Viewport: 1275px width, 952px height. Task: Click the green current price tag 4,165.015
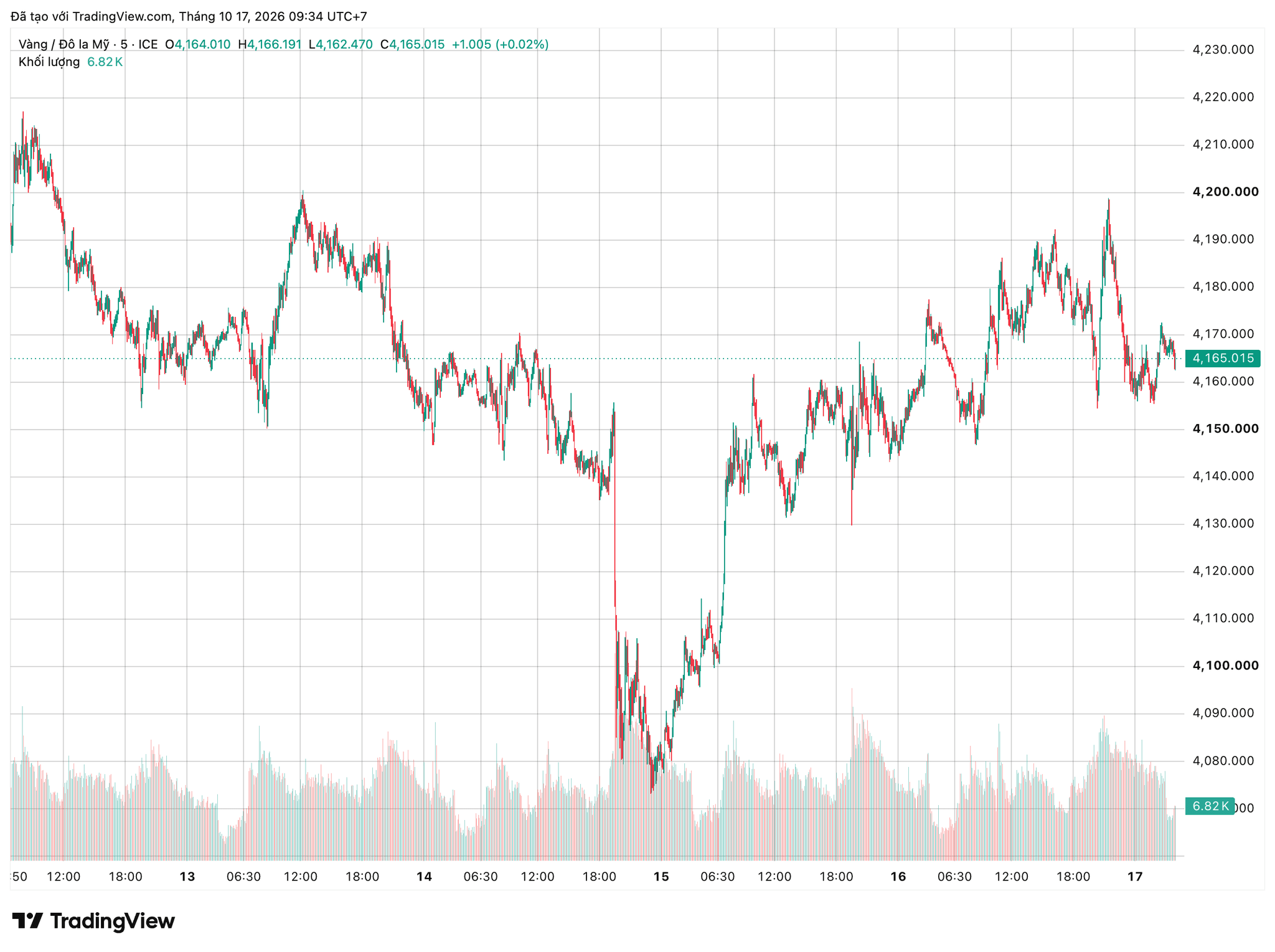[x=1223, y=358]
